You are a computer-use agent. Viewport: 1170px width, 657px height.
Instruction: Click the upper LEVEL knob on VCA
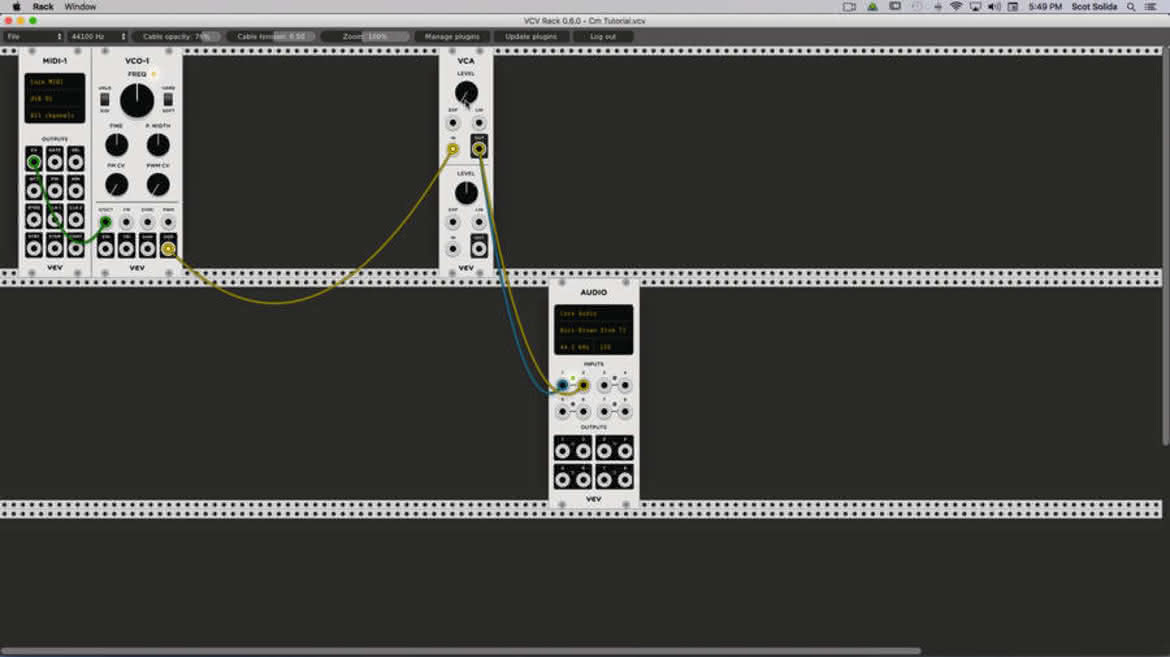pos(466,93)
